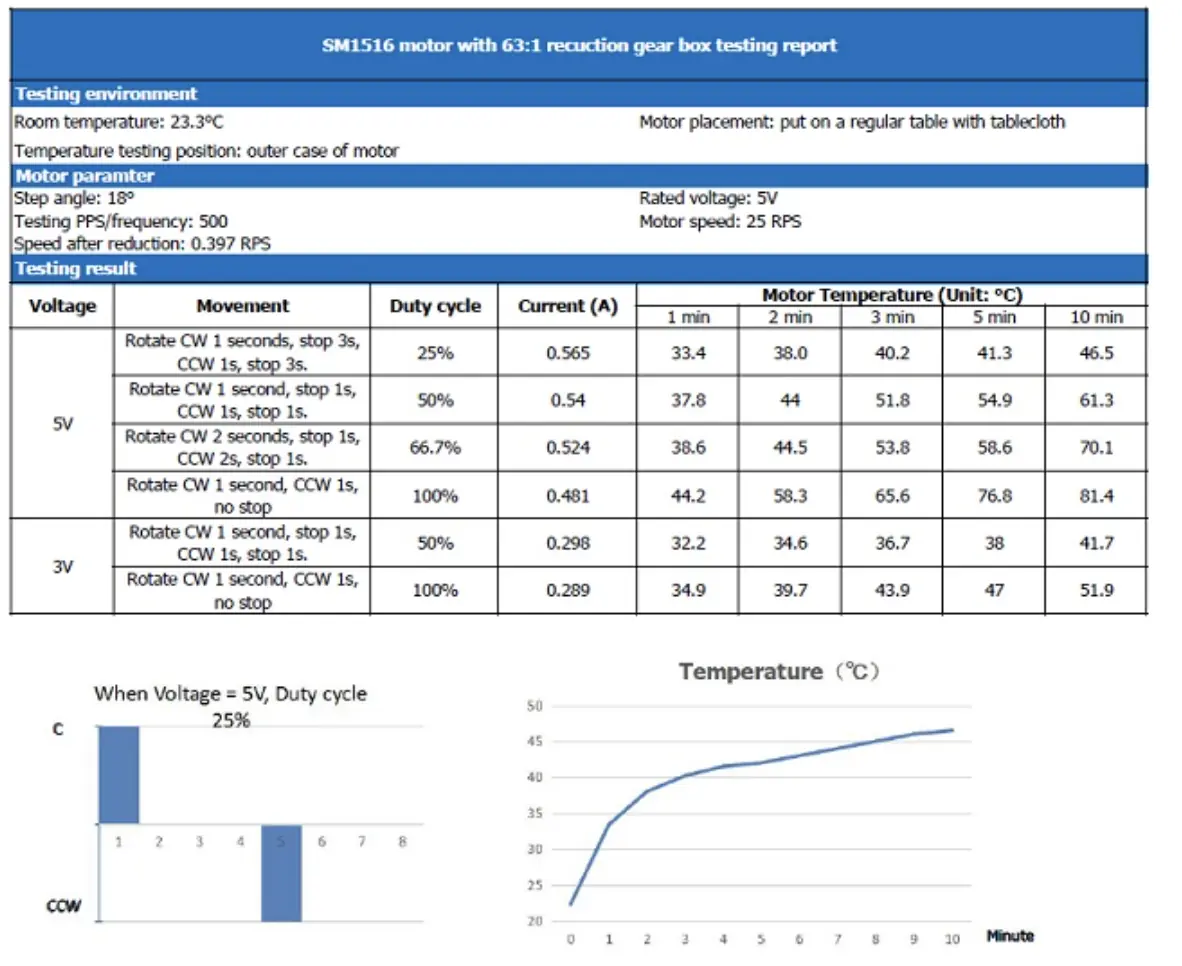The image size is (1182, 966).
Task: Select the 10 min temperature column header
Action: point(1096,317)
